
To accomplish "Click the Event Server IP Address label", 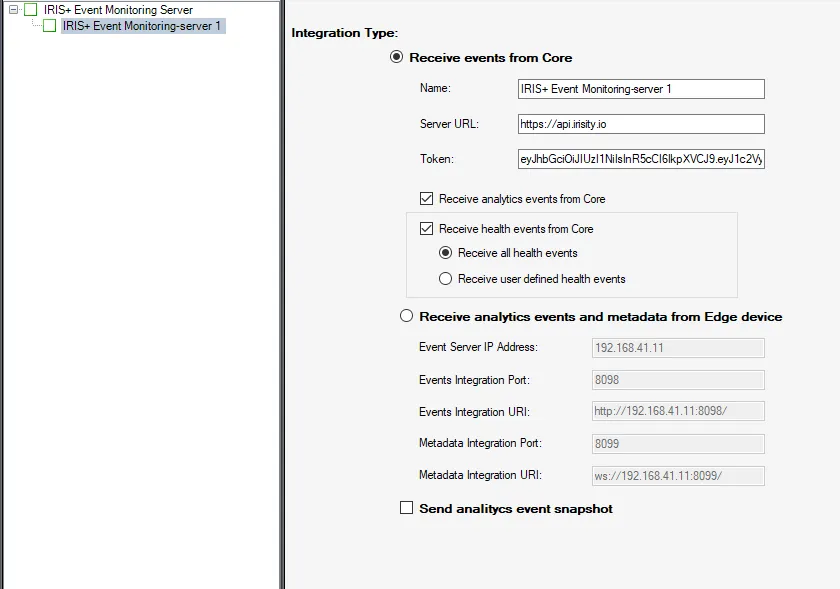I will pos(478,347).
